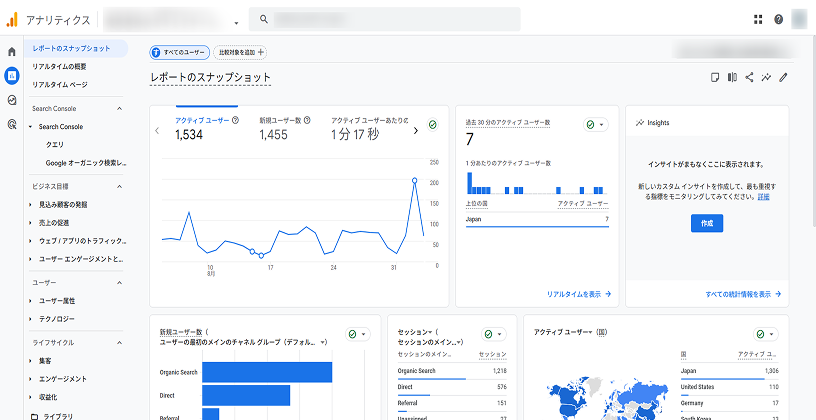This screenshot has width=816, height=420.
Task: Open the Google apps grid icon
Action: pos(758,19)
